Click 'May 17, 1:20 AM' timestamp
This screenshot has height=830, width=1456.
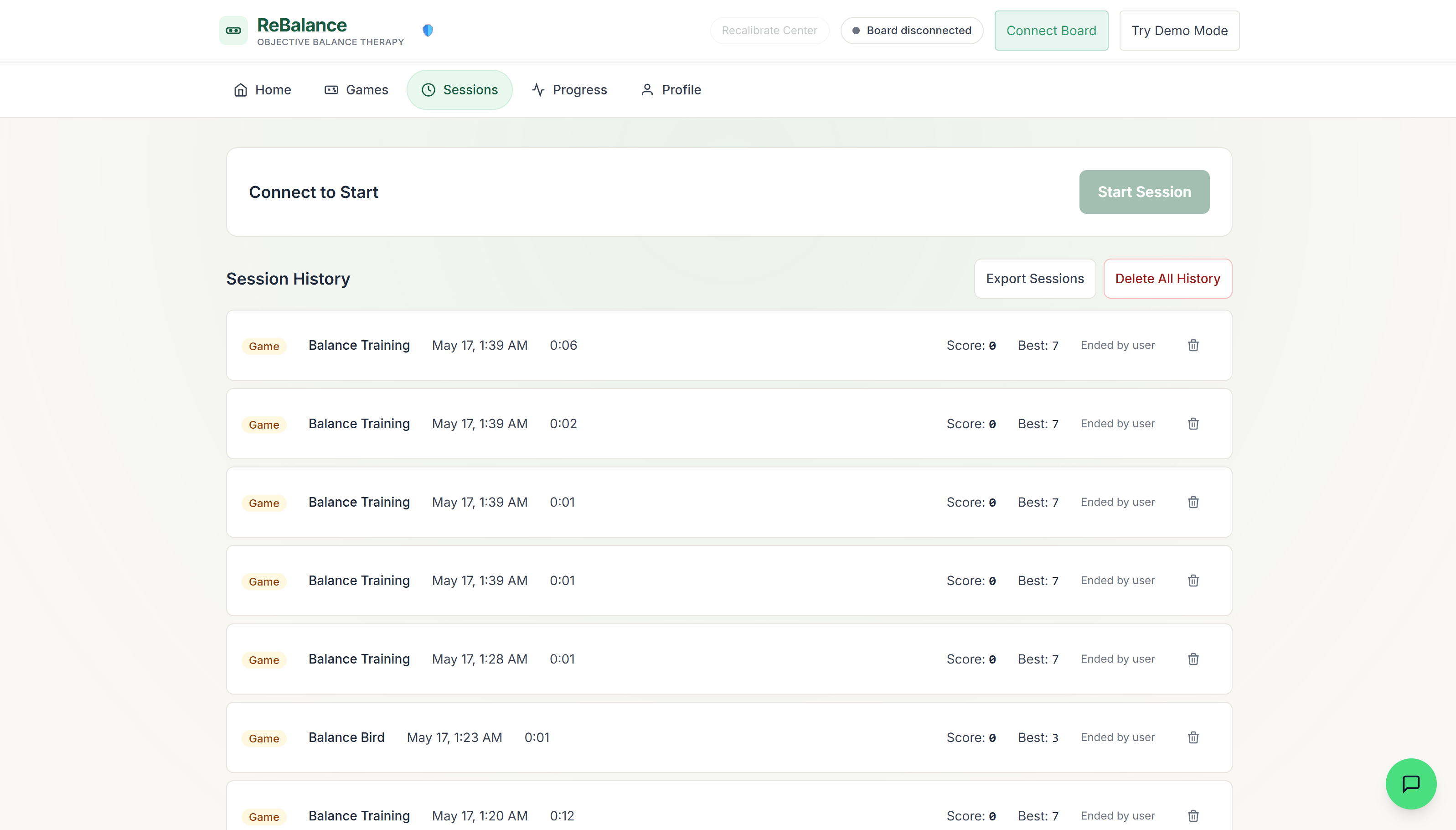(x=479, y=816)
